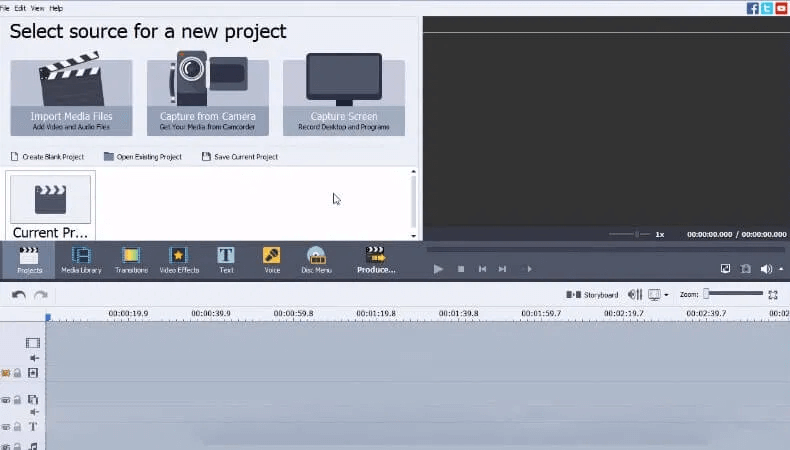The width and height of the screenshot is (790, 450).
Task: Click the projects list scroll-down arrow
Action: [x=413, y=236]
